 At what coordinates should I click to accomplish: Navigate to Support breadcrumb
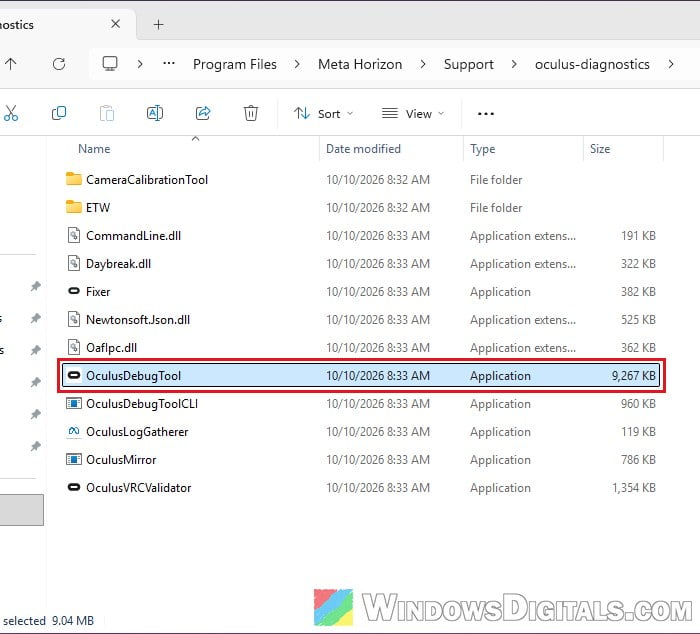tap(468, 64)
